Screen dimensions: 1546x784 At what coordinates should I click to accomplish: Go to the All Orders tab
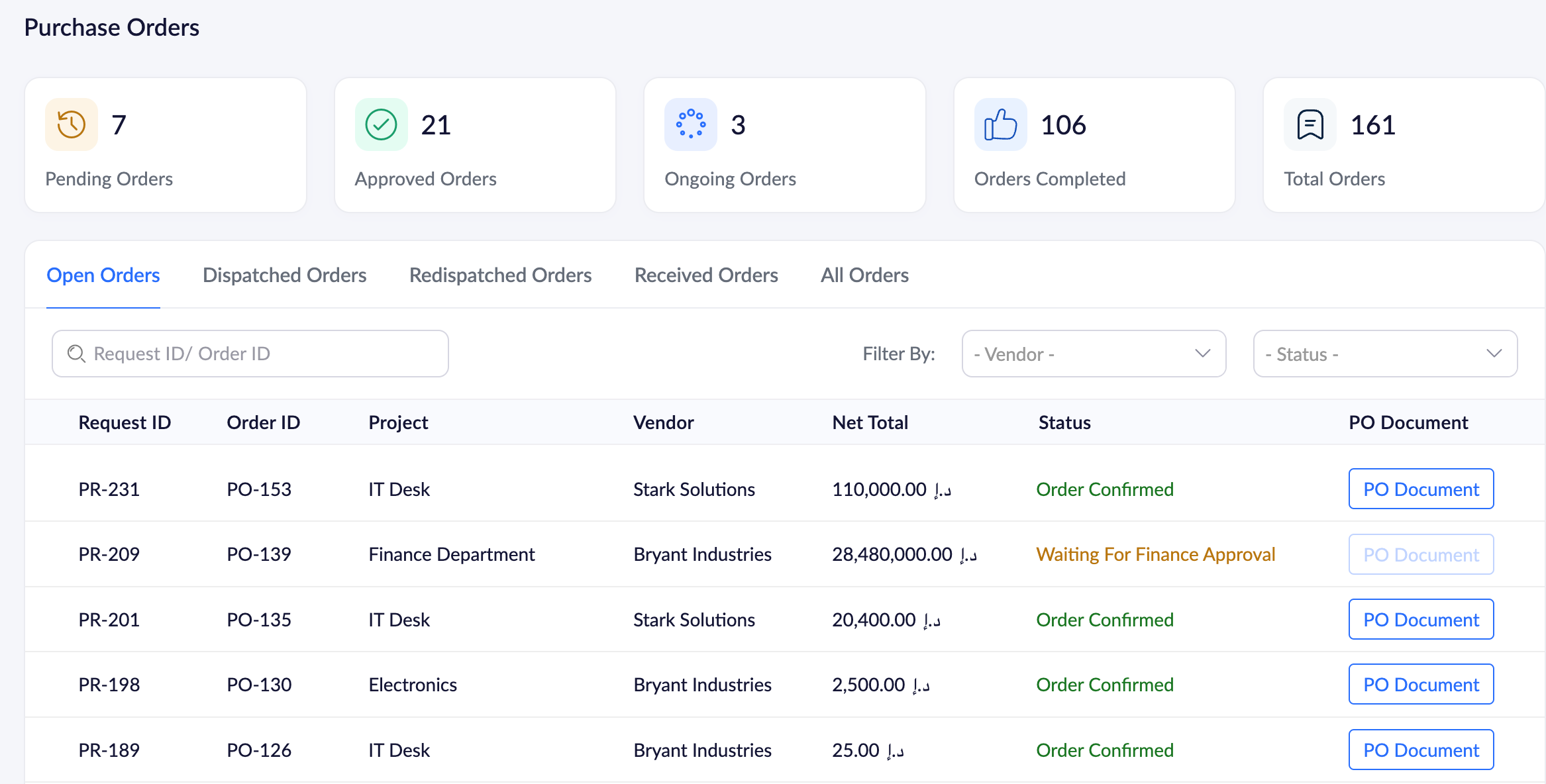tap(864, 275)
